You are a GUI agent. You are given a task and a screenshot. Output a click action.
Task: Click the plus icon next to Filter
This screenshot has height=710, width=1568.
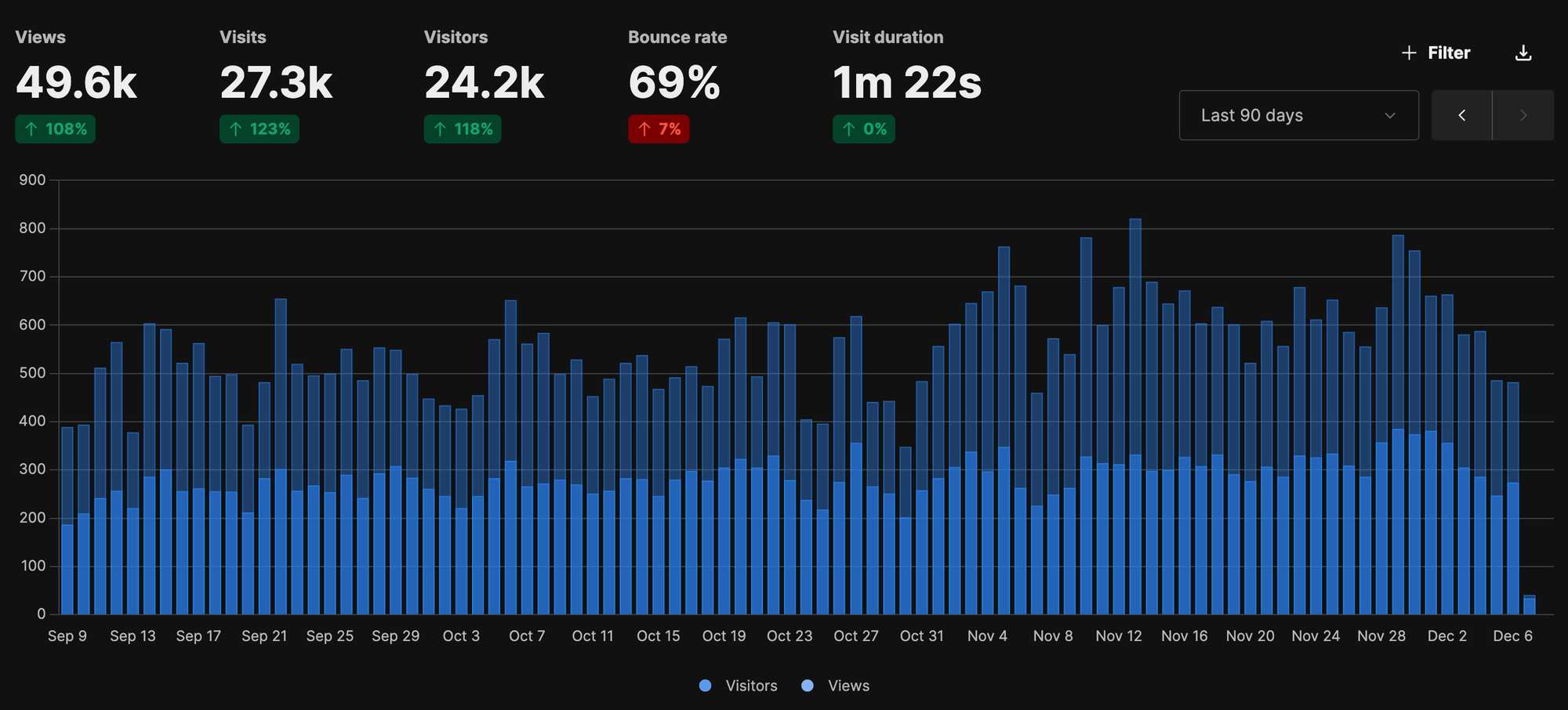tap(1409, 52)
